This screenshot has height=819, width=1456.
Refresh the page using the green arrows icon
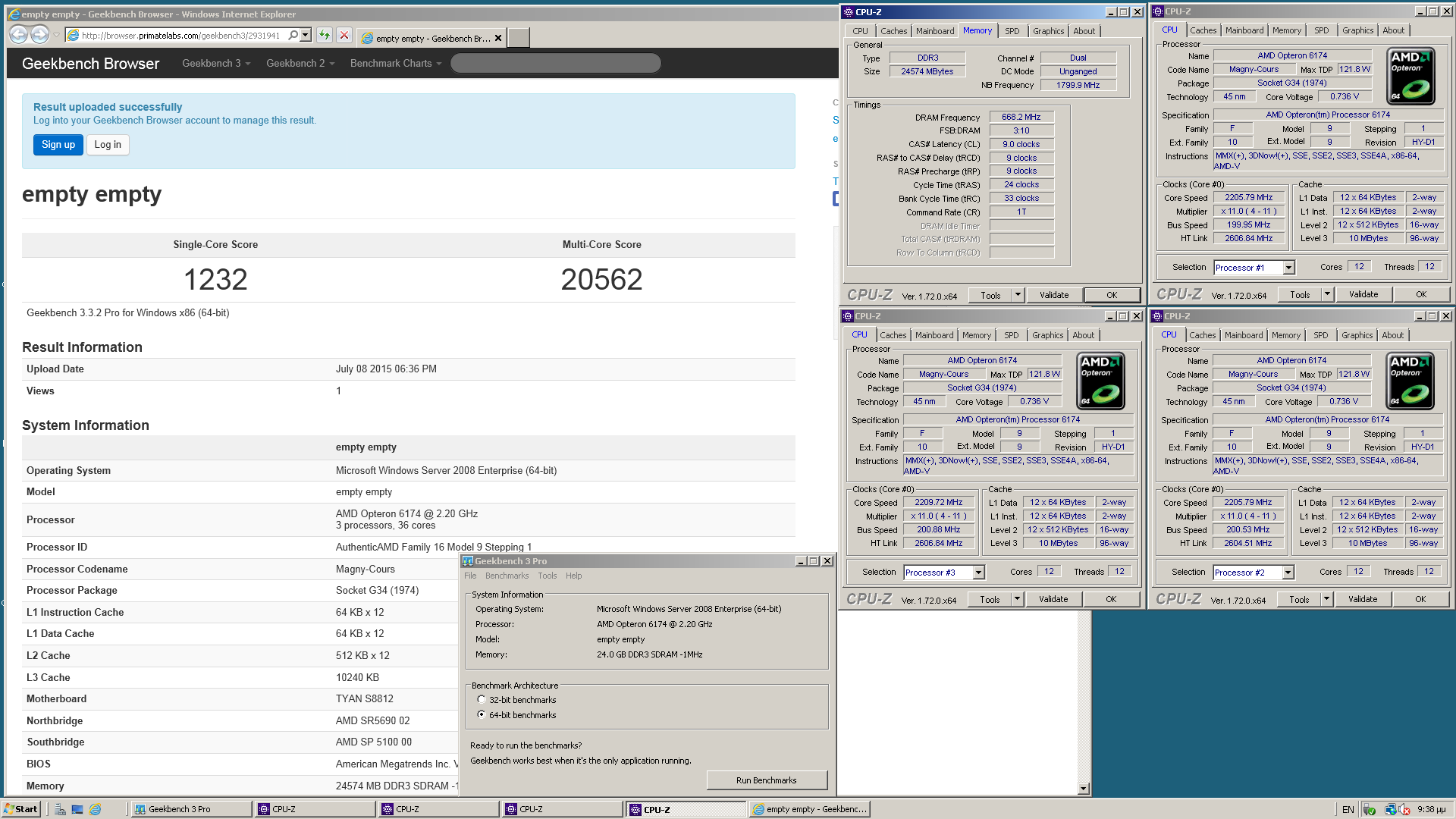325,35
